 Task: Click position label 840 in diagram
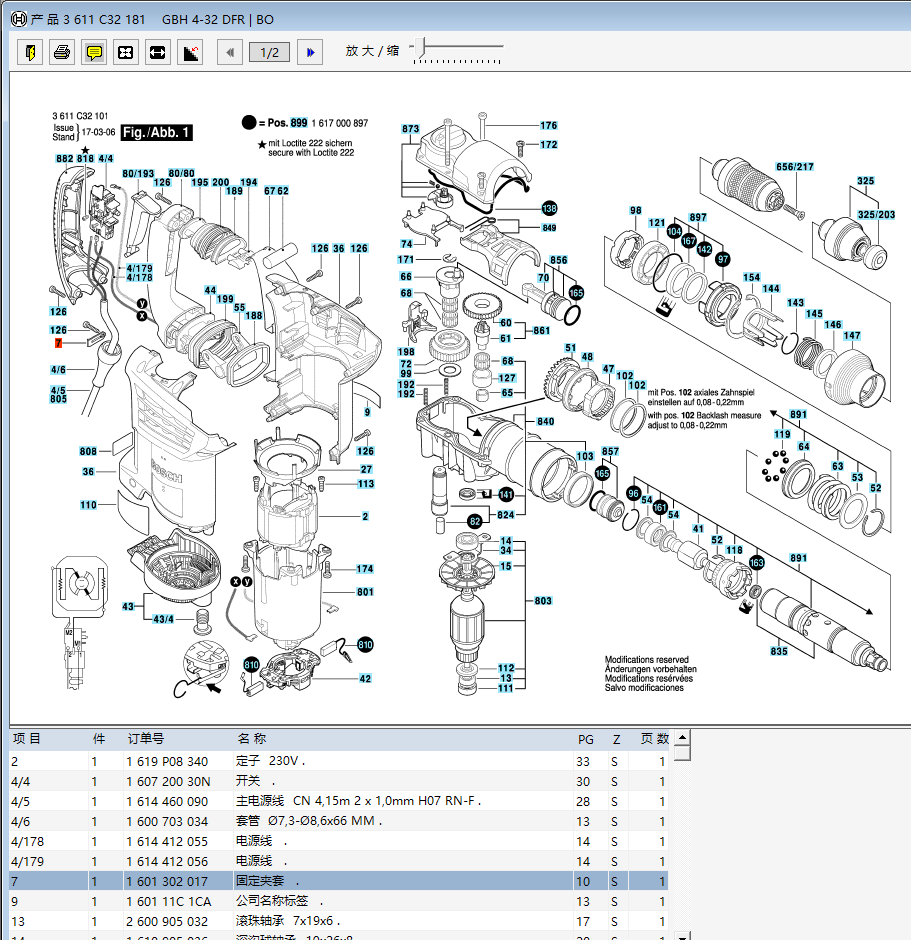[x=545, y=421]
